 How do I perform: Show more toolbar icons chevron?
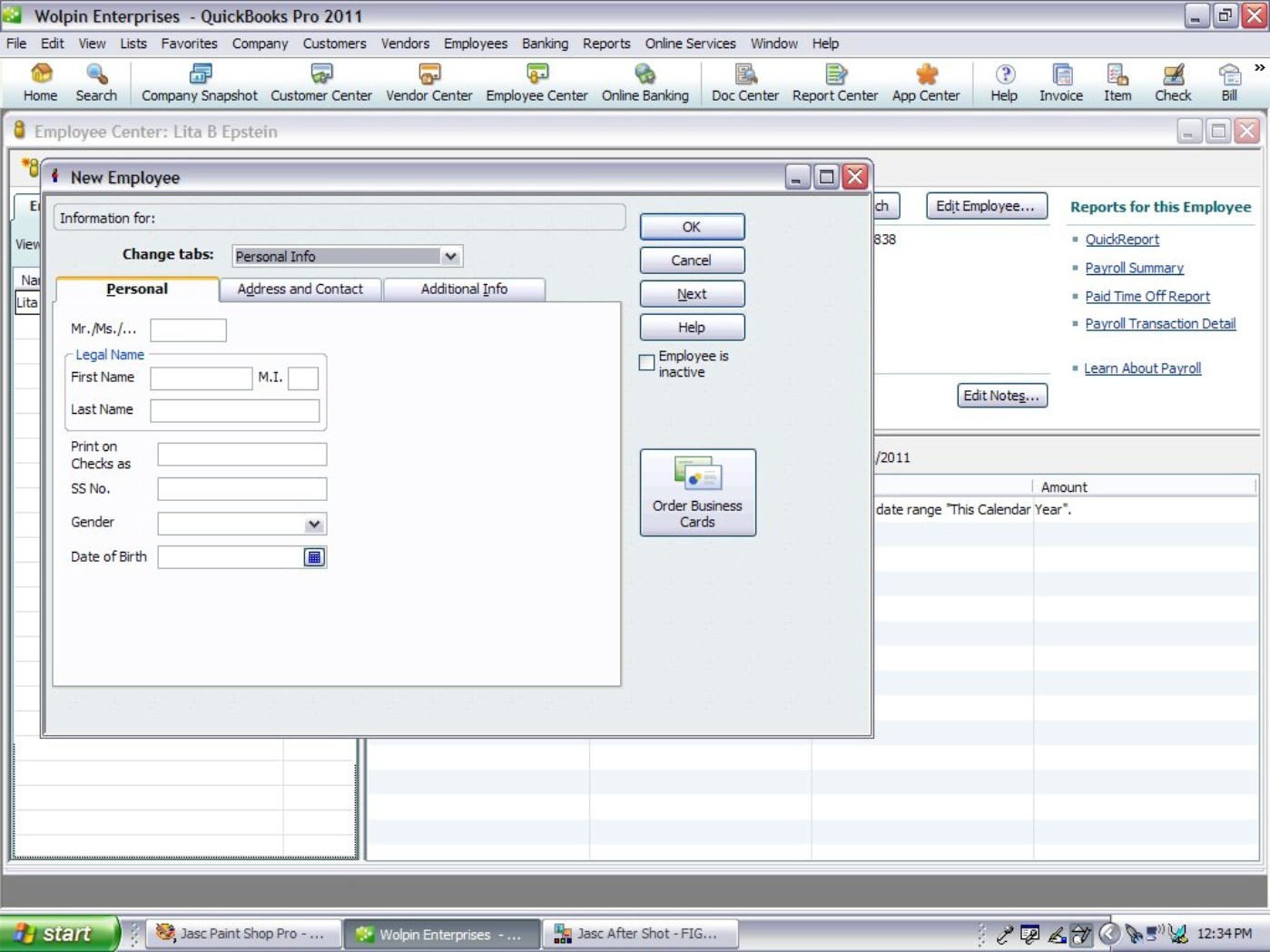(1259, 68)
